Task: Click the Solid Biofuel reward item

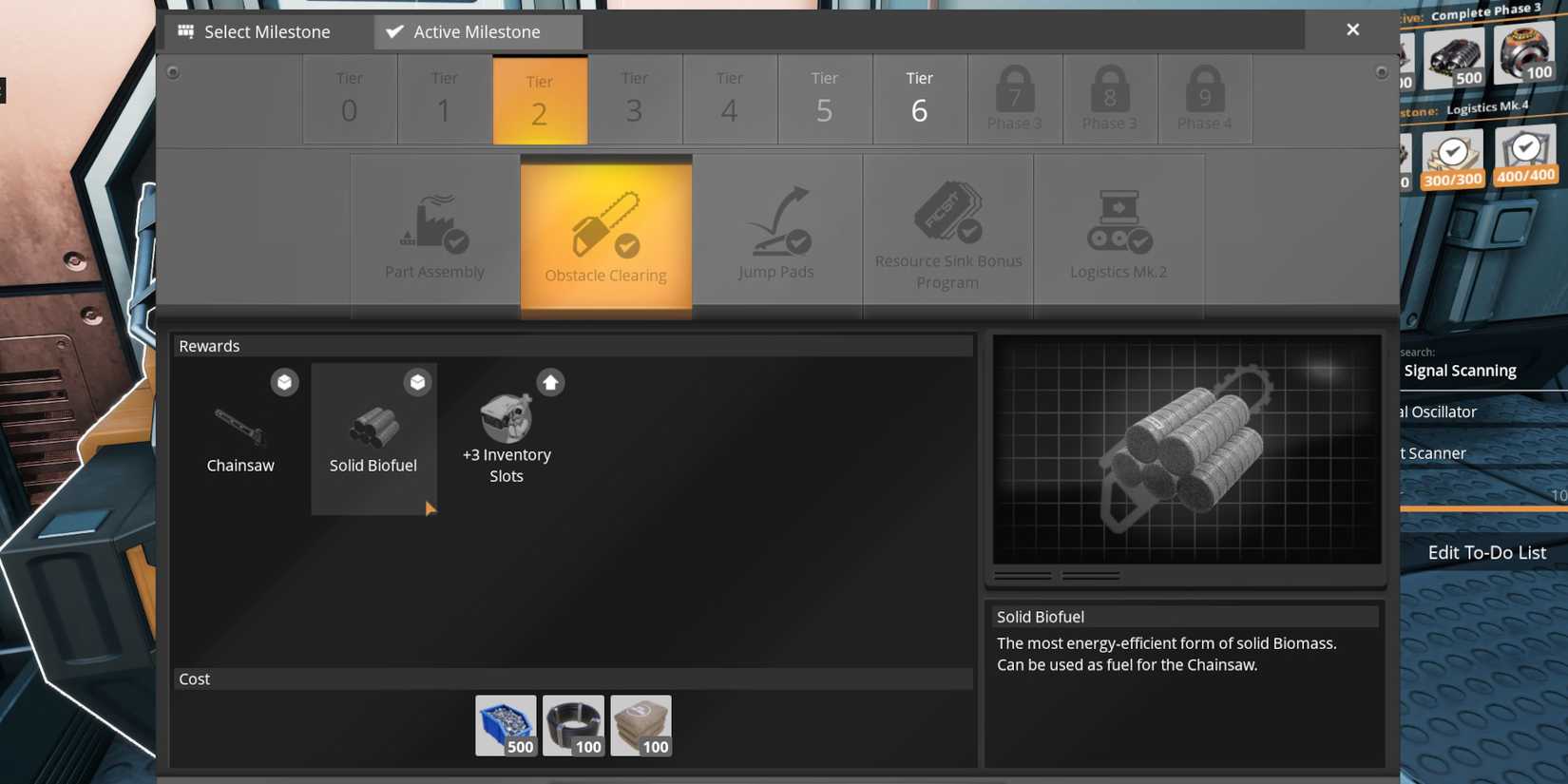Action: coord(373,437)
